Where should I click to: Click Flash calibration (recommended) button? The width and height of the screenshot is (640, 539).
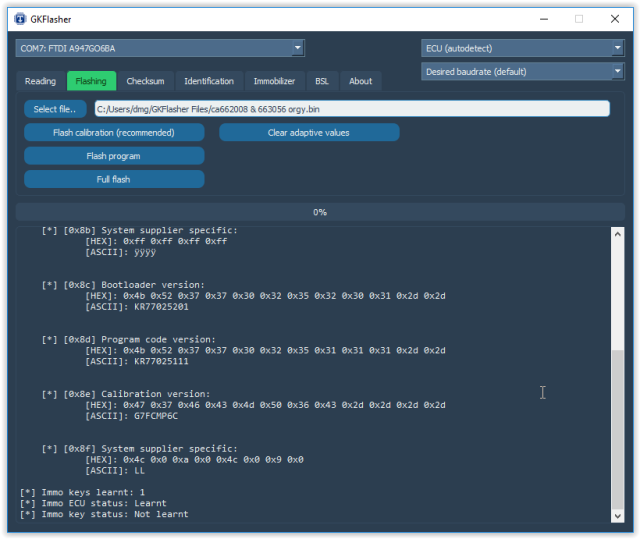(114, 133)
